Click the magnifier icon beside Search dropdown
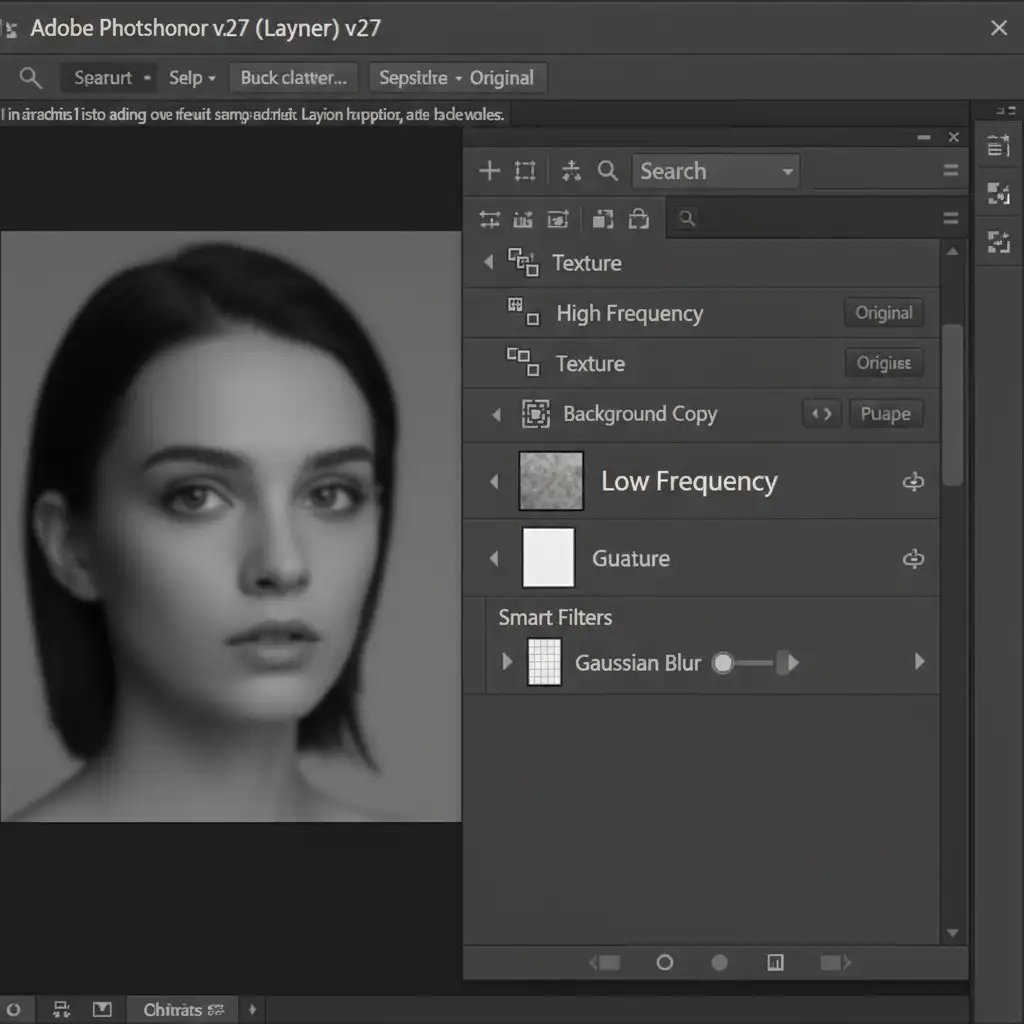Image resolution: width=1024 pixels, height=1024 pixels. click(x=608, y=171)
